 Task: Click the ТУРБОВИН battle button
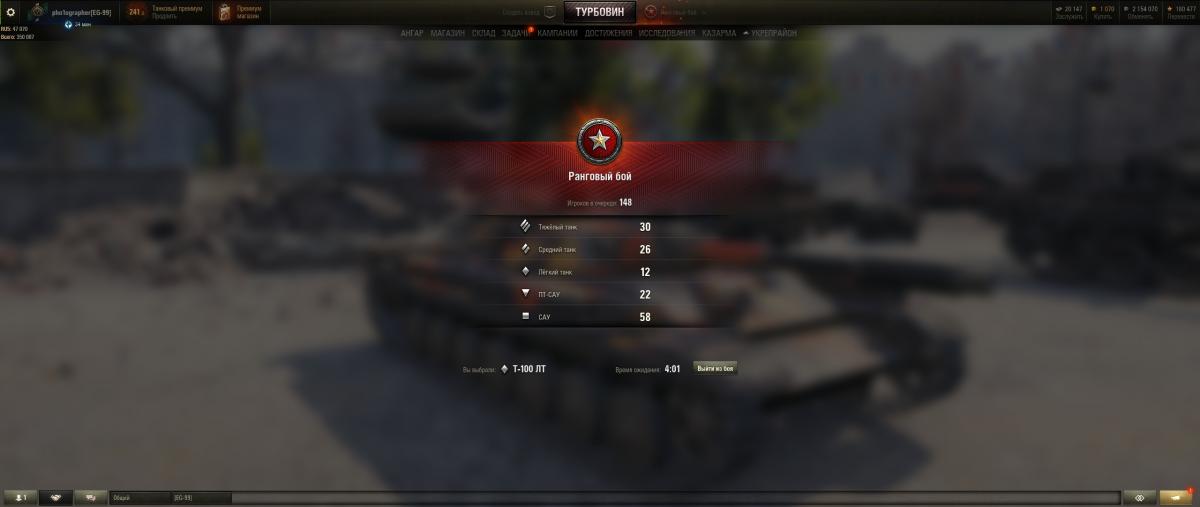(x=600, y=12)
